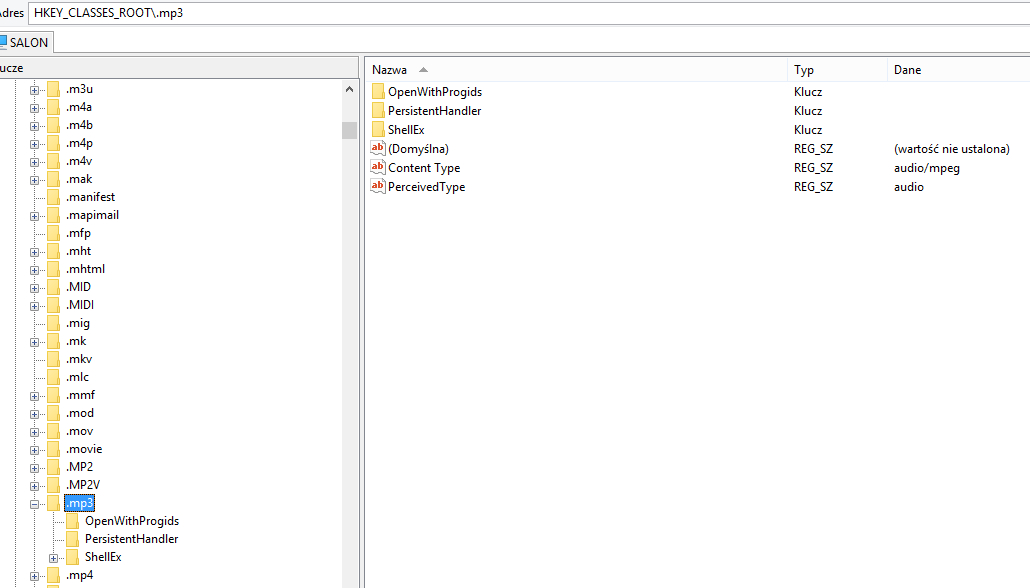Click the .mlc key folder icon
This screenshot has height=588, width=1030.
[53, 377]
